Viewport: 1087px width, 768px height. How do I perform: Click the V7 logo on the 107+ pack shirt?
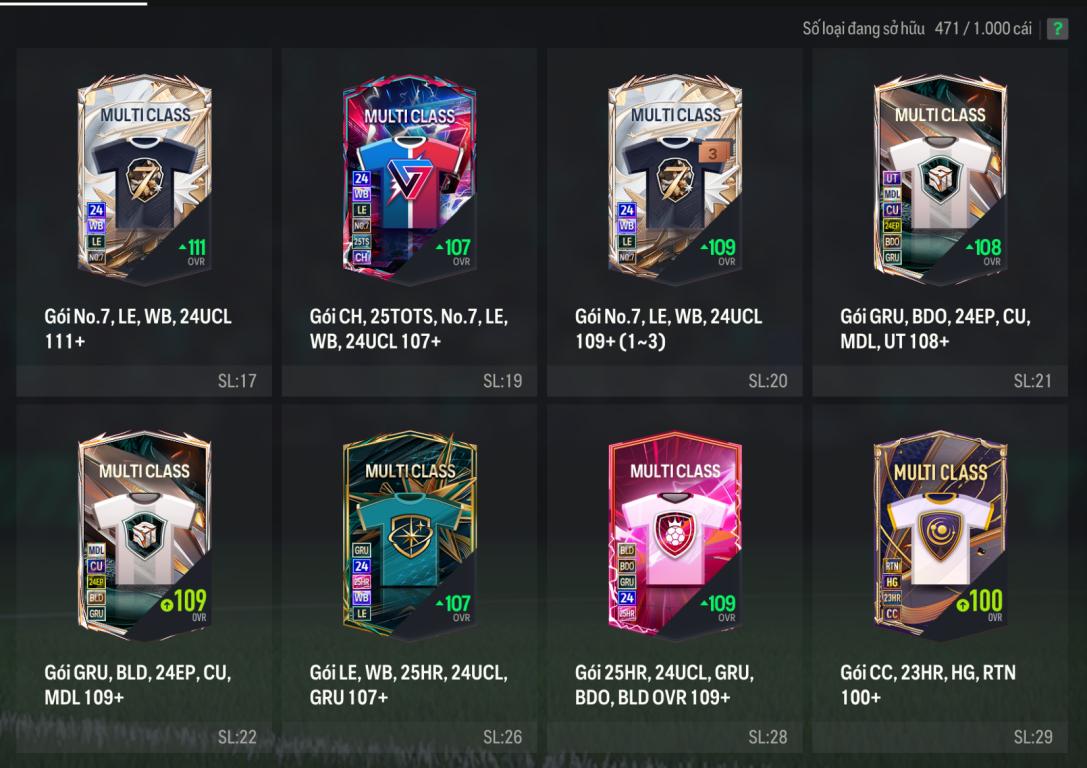(406, 182)
